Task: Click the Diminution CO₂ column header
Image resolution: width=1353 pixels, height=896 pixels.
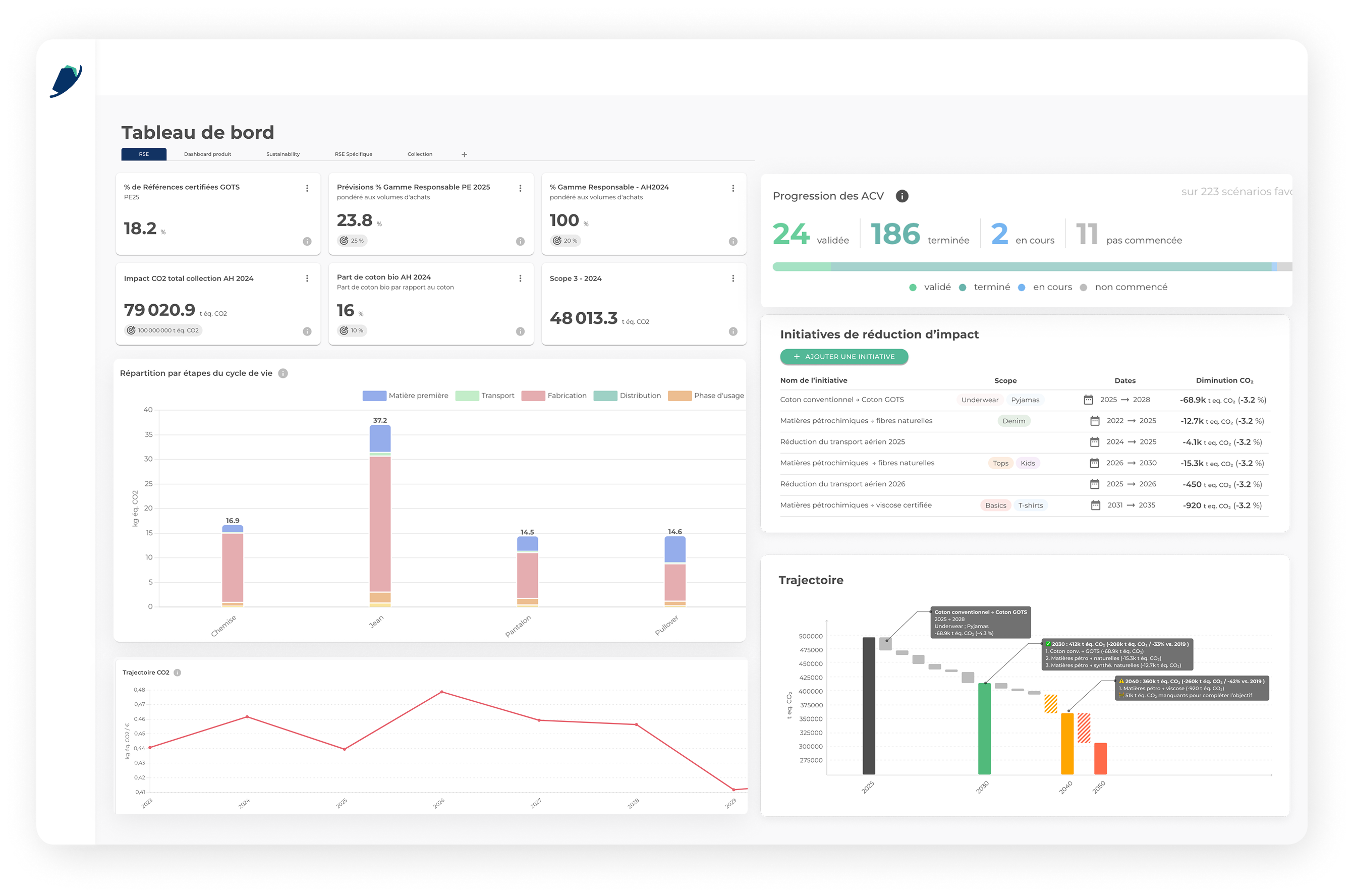Action: coord(1225,381)
